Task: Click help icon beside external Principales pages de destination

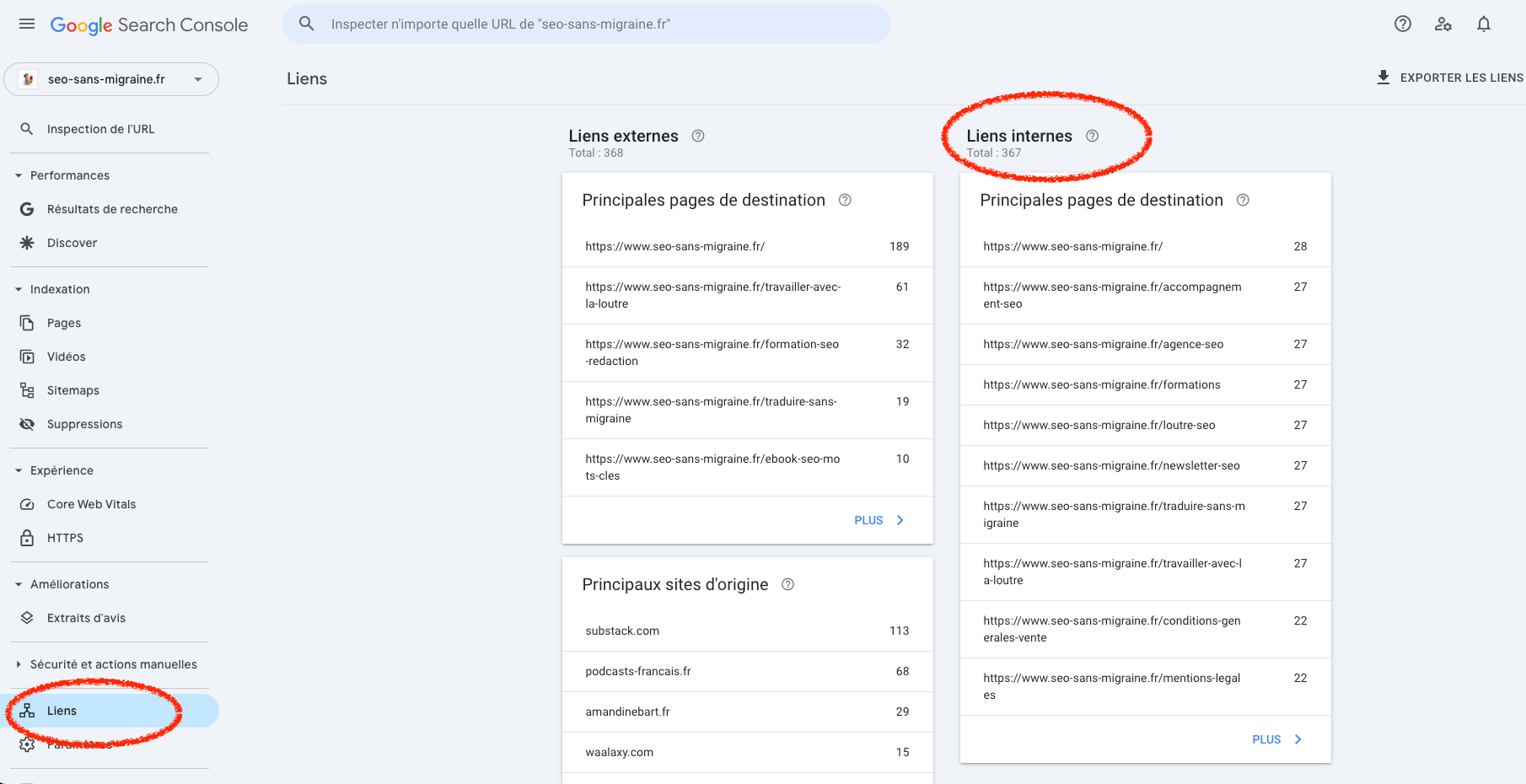Action: 845,200
